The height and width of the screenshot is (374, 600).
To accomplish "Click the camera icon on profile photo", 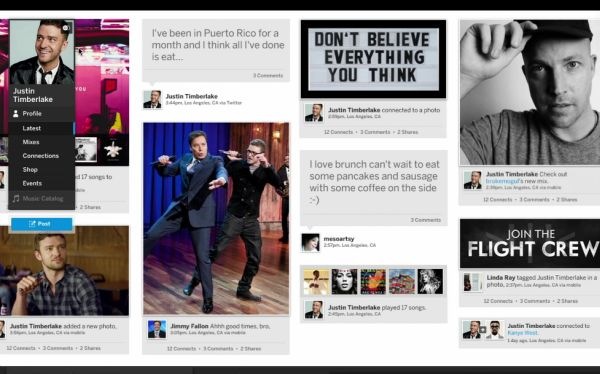I will [x=66, y=28].
